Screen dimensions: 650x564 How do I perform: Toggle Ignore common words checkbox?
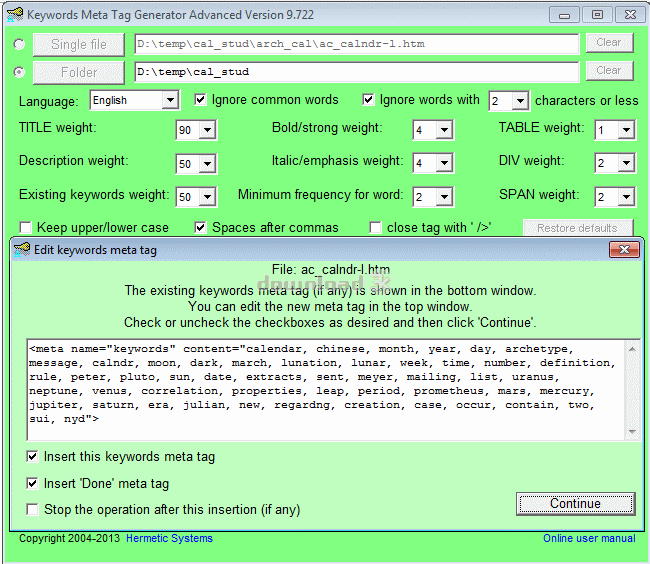point(200,99)
